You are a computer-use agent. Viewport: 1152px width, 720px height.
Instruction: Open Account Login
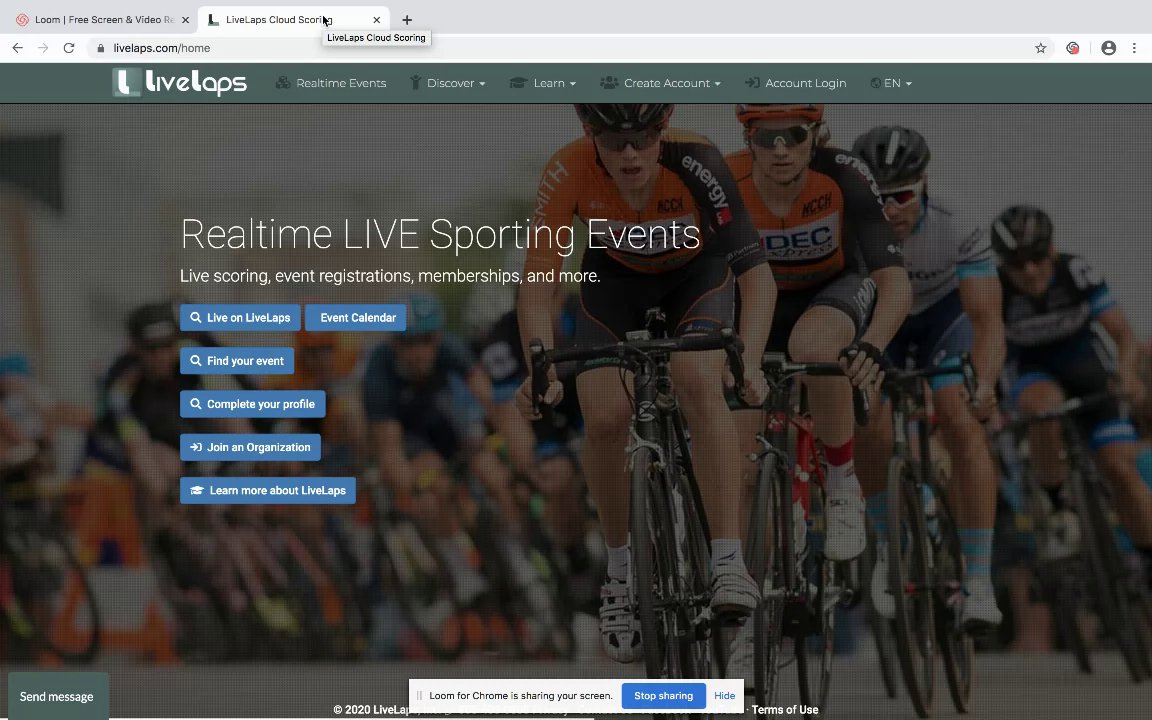click(x=796, y=83)
